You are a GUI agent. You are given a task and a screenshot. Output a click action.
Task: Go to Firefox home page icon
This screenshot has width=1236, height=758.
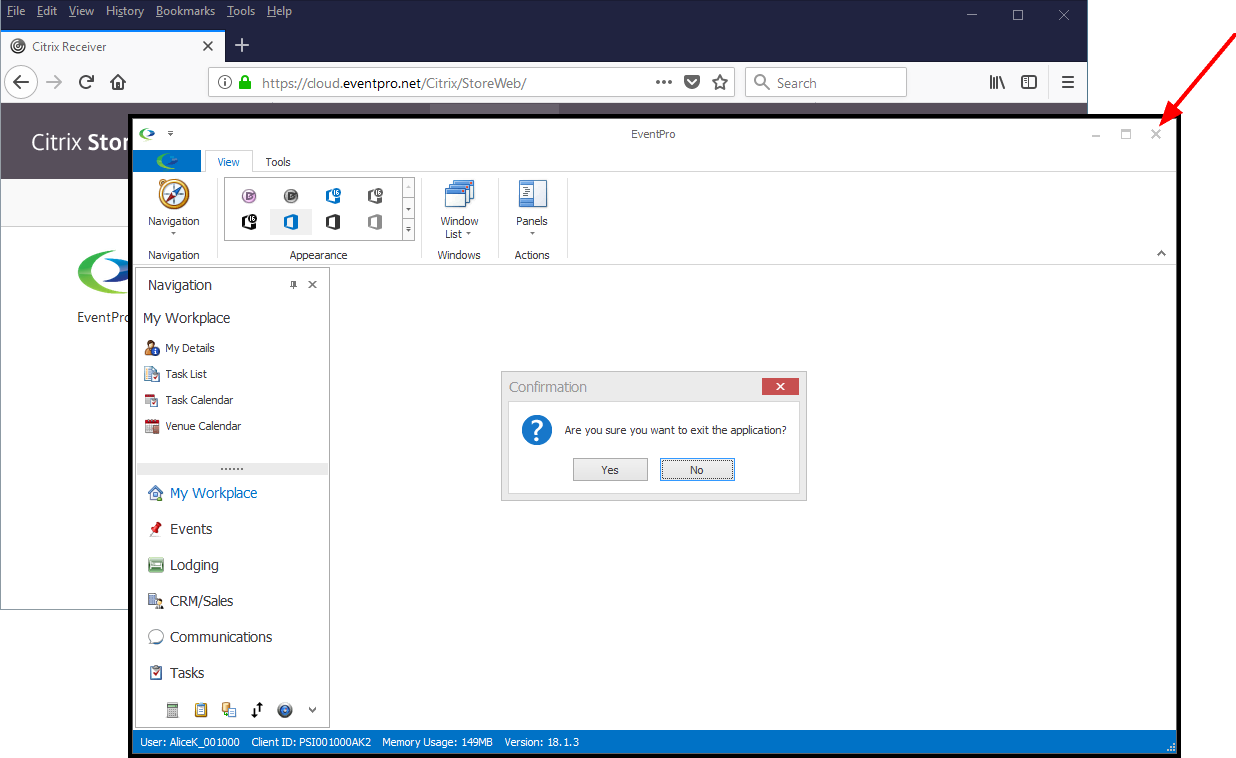point(118,82)
